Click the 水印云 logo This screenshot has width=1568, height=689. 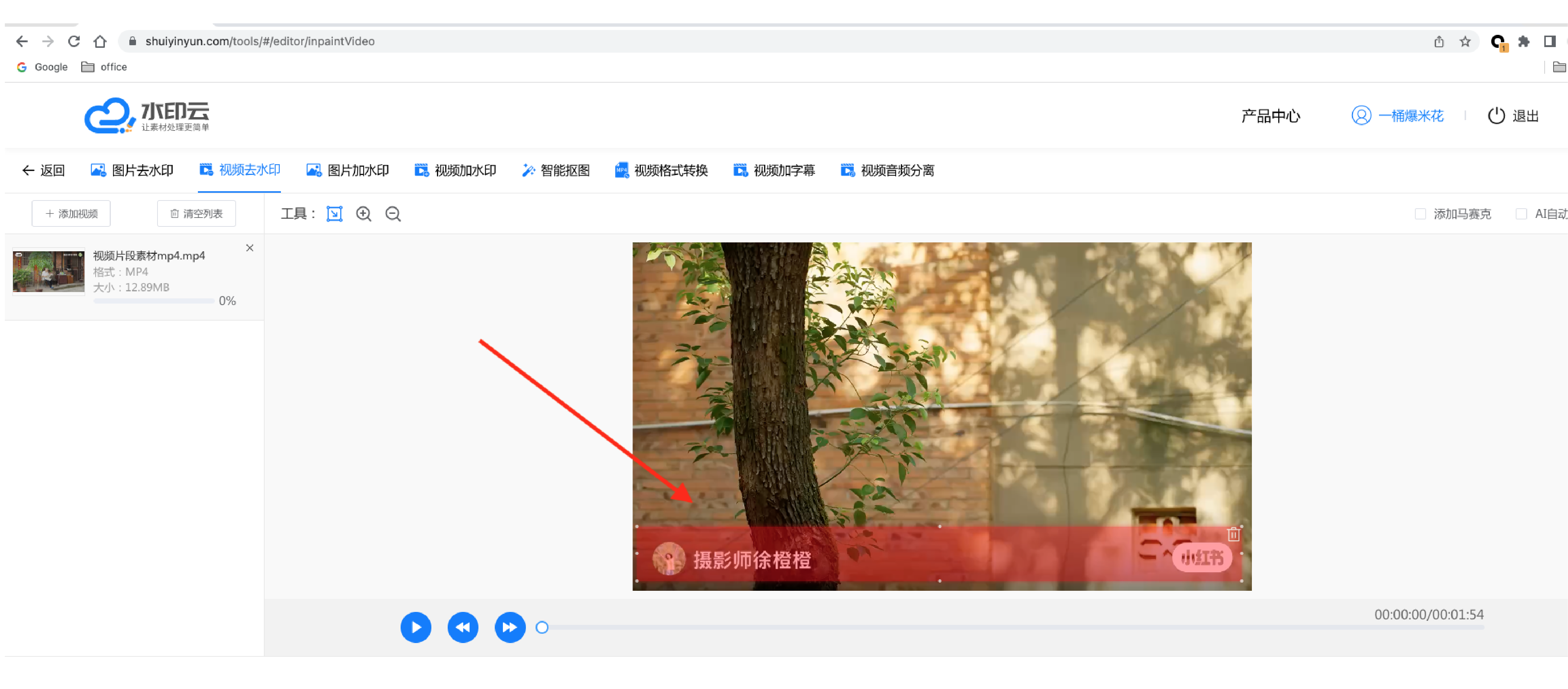[x=147, y=115]
